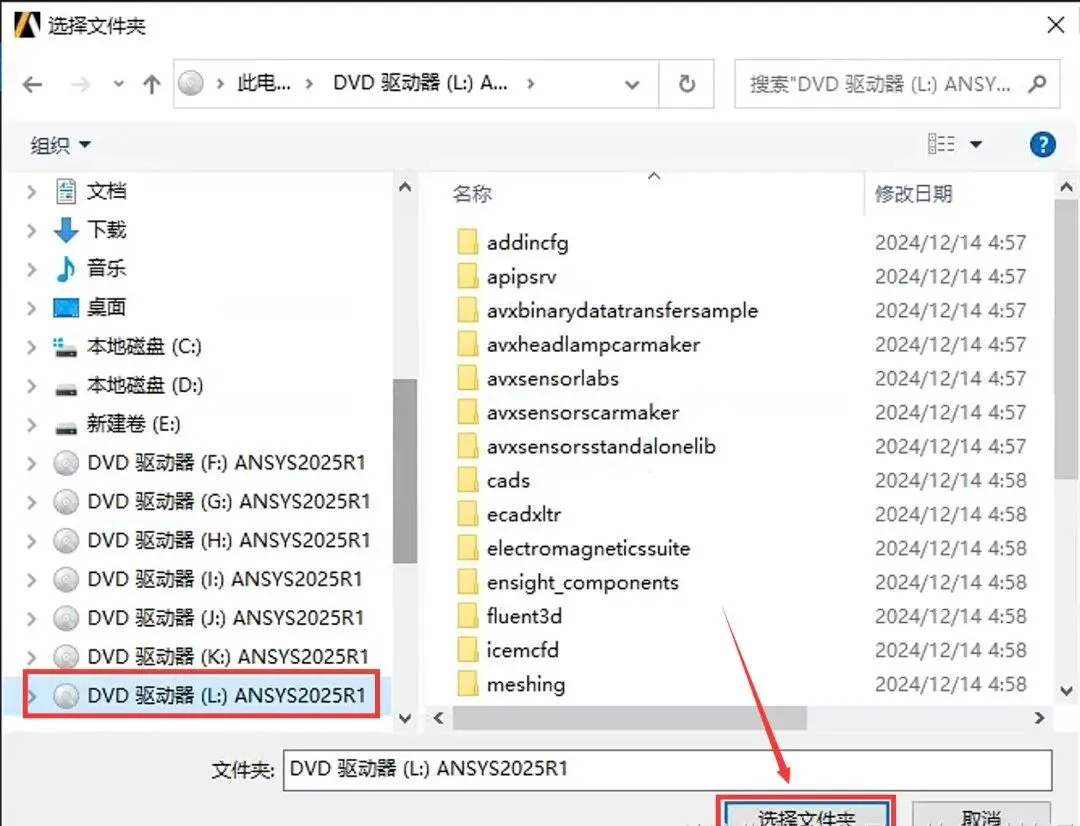Click the file list vertical scrollbar thumb
1080x826 pixels.
[x=1066, y=339]
